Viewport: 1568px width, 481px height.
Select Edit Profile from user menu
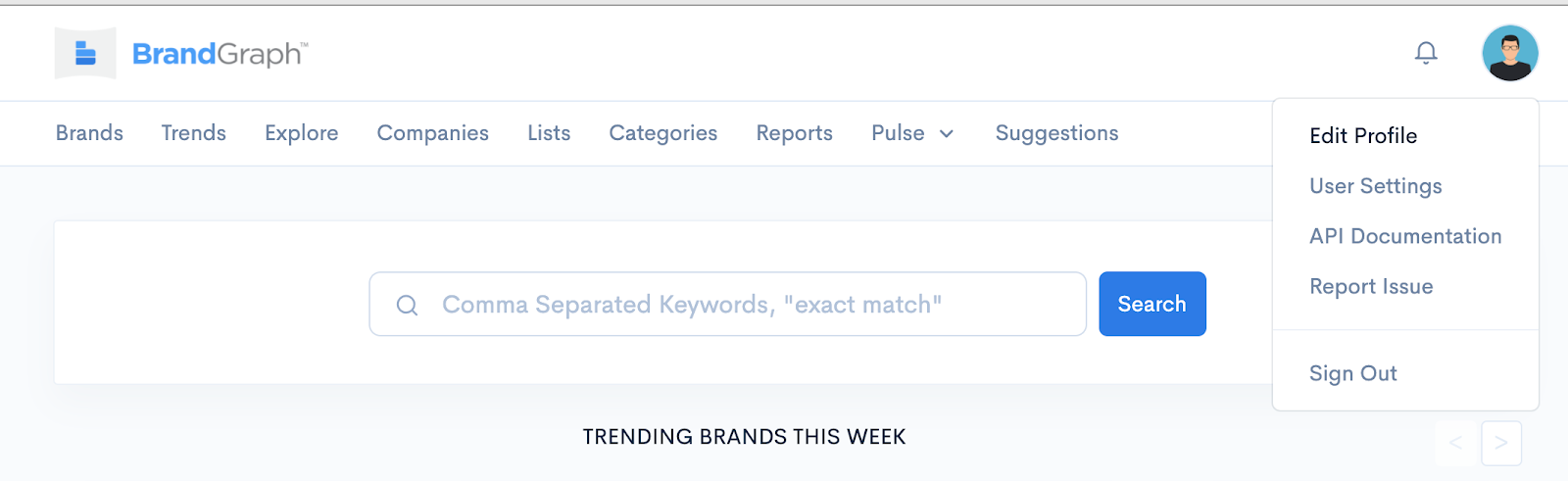[x=1363, y=136]
